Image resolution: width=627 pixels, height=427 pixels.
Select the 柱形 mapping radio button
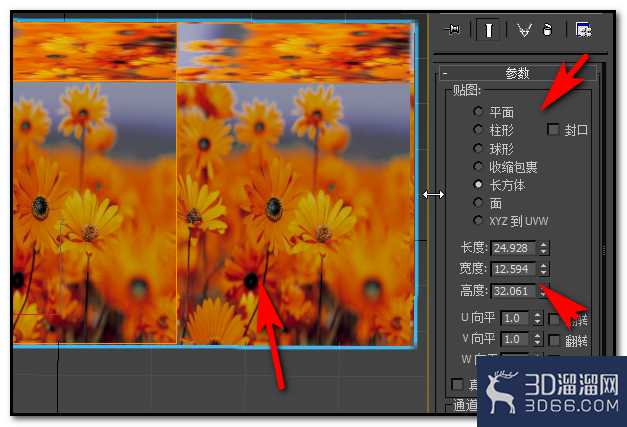pyautogui.click(x=478, y=129)
